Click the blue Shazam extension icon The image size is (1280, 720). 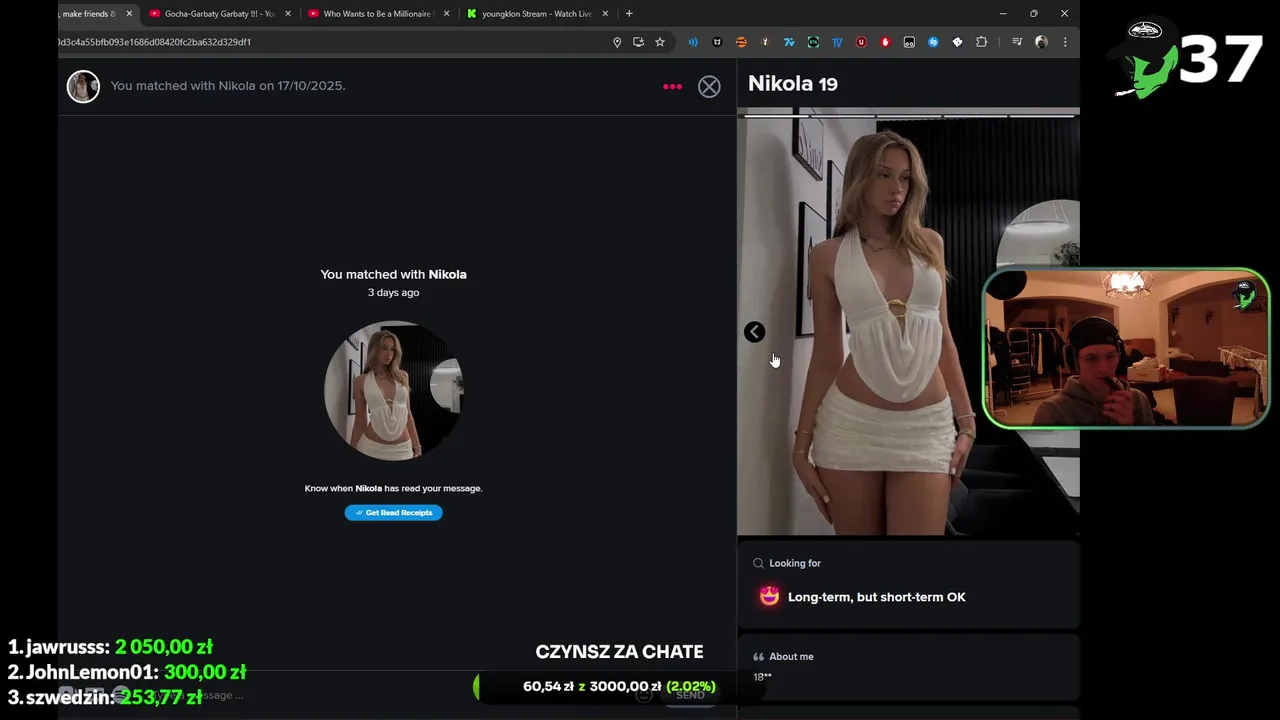933,42
